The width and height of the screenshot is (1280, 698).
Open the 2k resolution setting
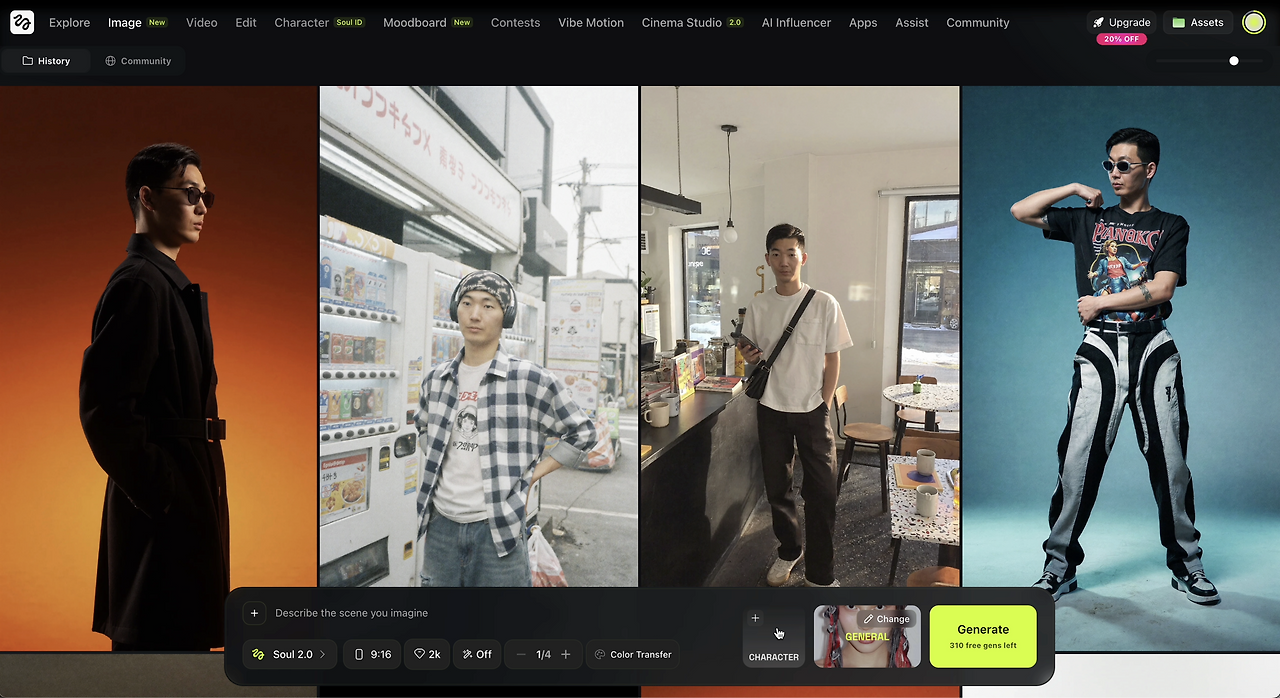(x=427, y=654)
